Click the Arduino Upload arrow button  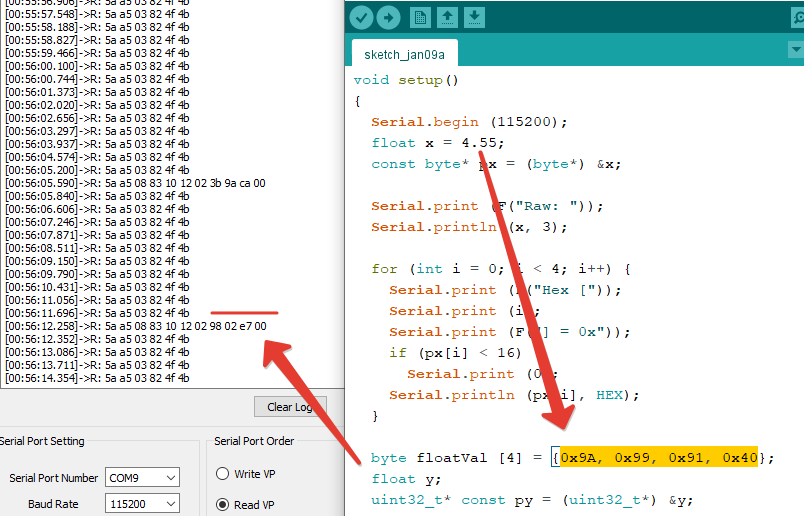click(389, 18)
